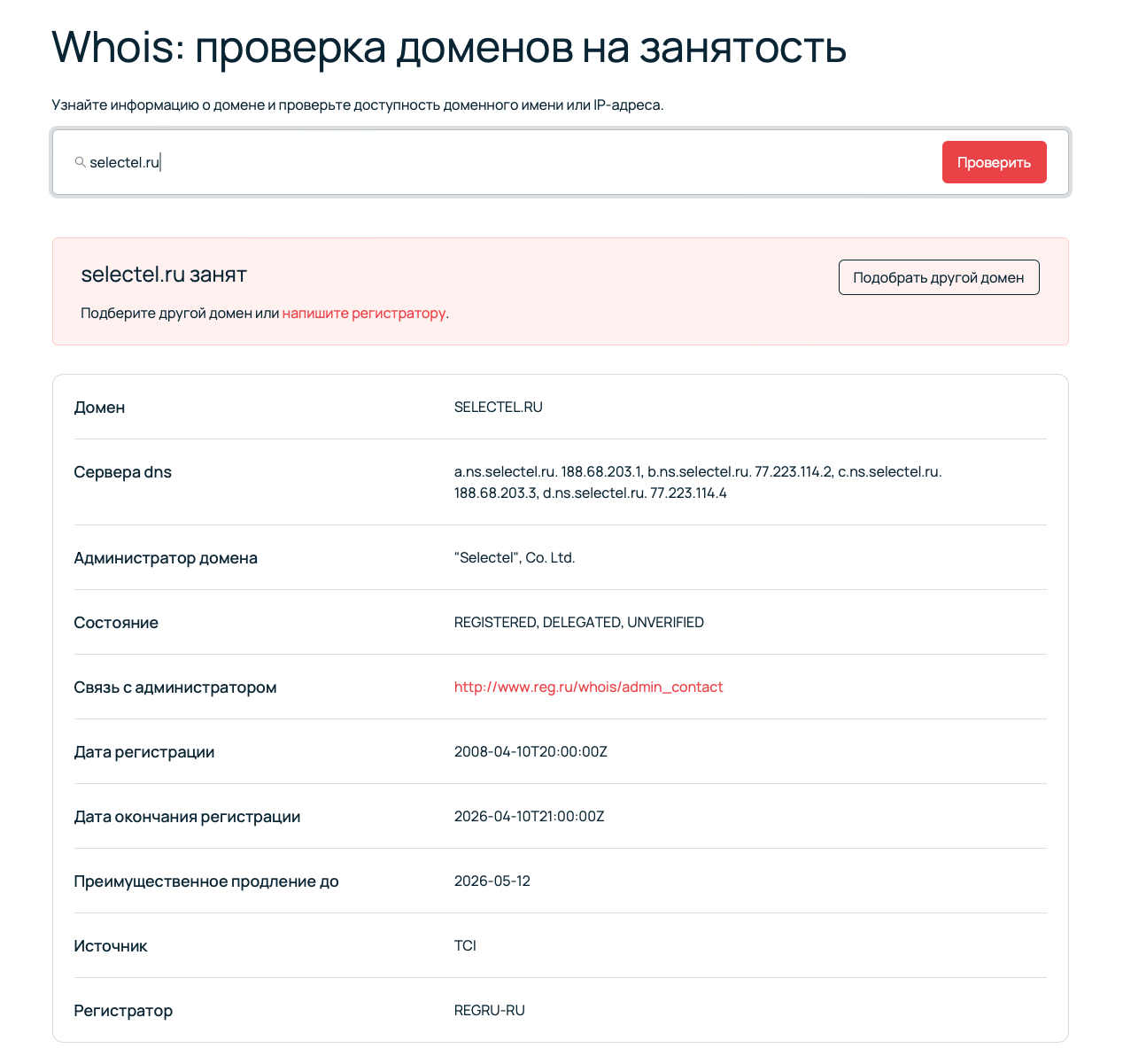Screen dimensions: 1123x1064
Task: Click the source value «TCI»
Action: click(x=465, y=945)
